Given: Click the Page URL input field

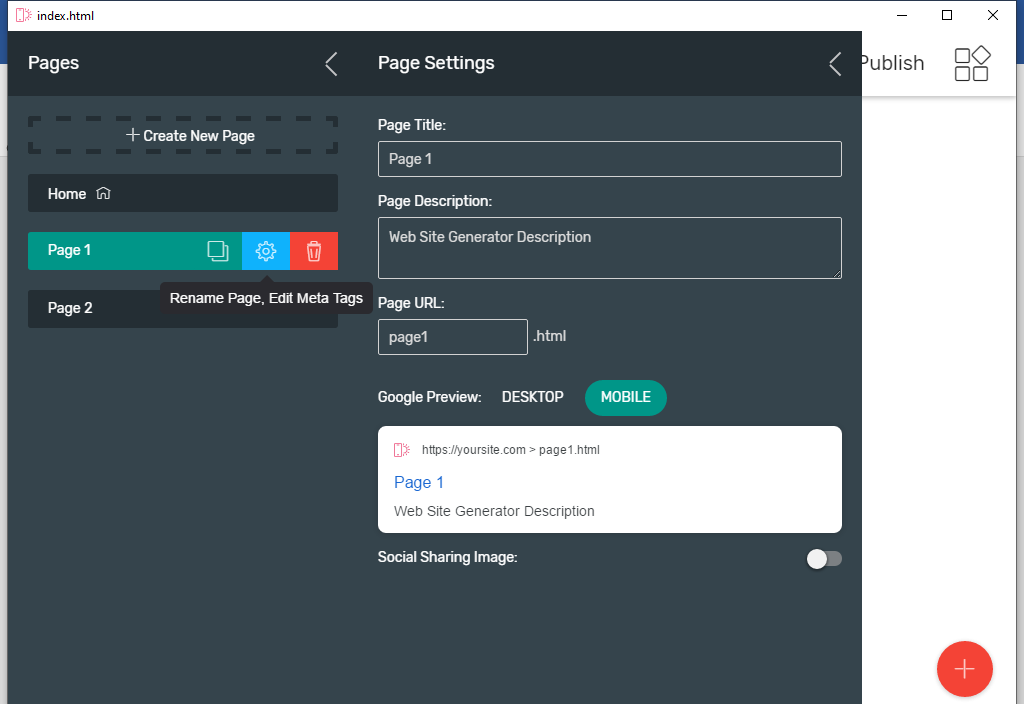Looking at the screenshot, I should (452, 337).
